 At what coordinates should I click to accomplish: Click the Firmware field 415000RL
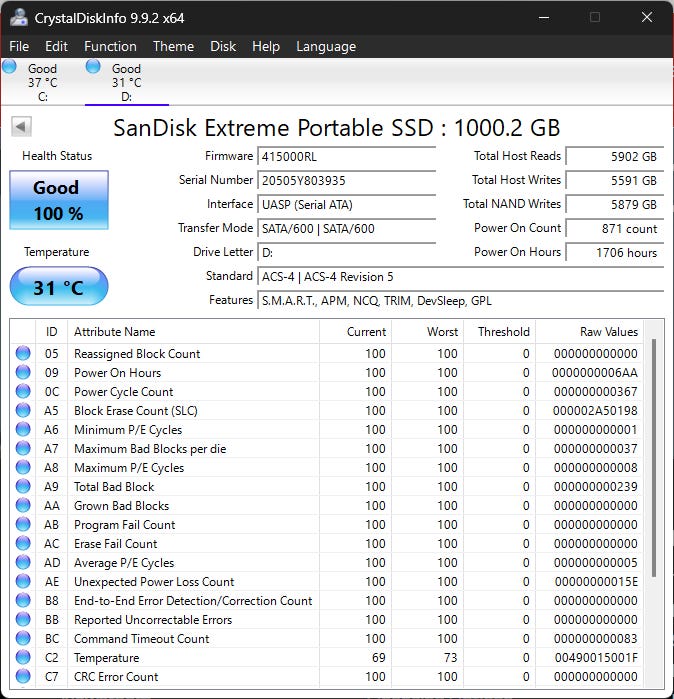[346, 156]
